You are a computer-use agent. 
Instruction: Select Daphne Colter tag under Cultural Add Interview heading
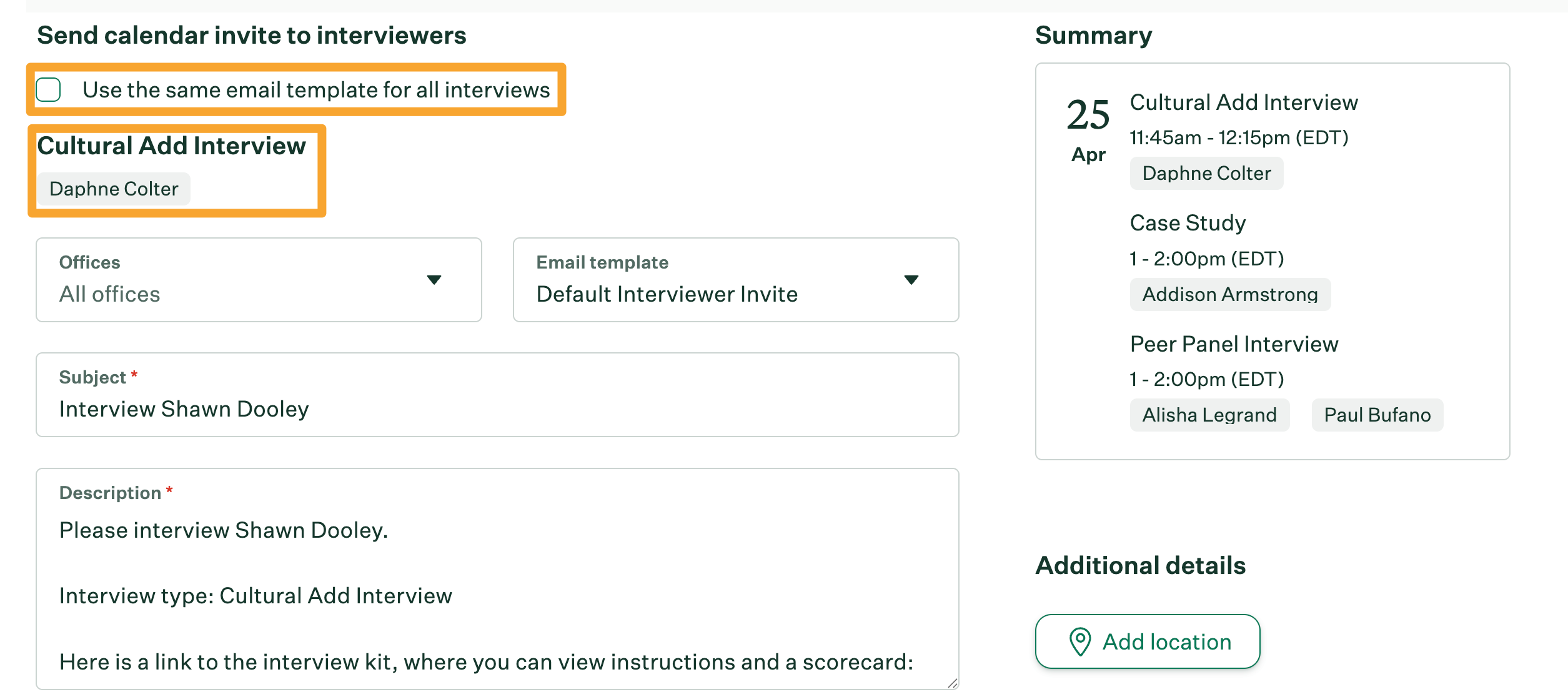pos(114,189)
